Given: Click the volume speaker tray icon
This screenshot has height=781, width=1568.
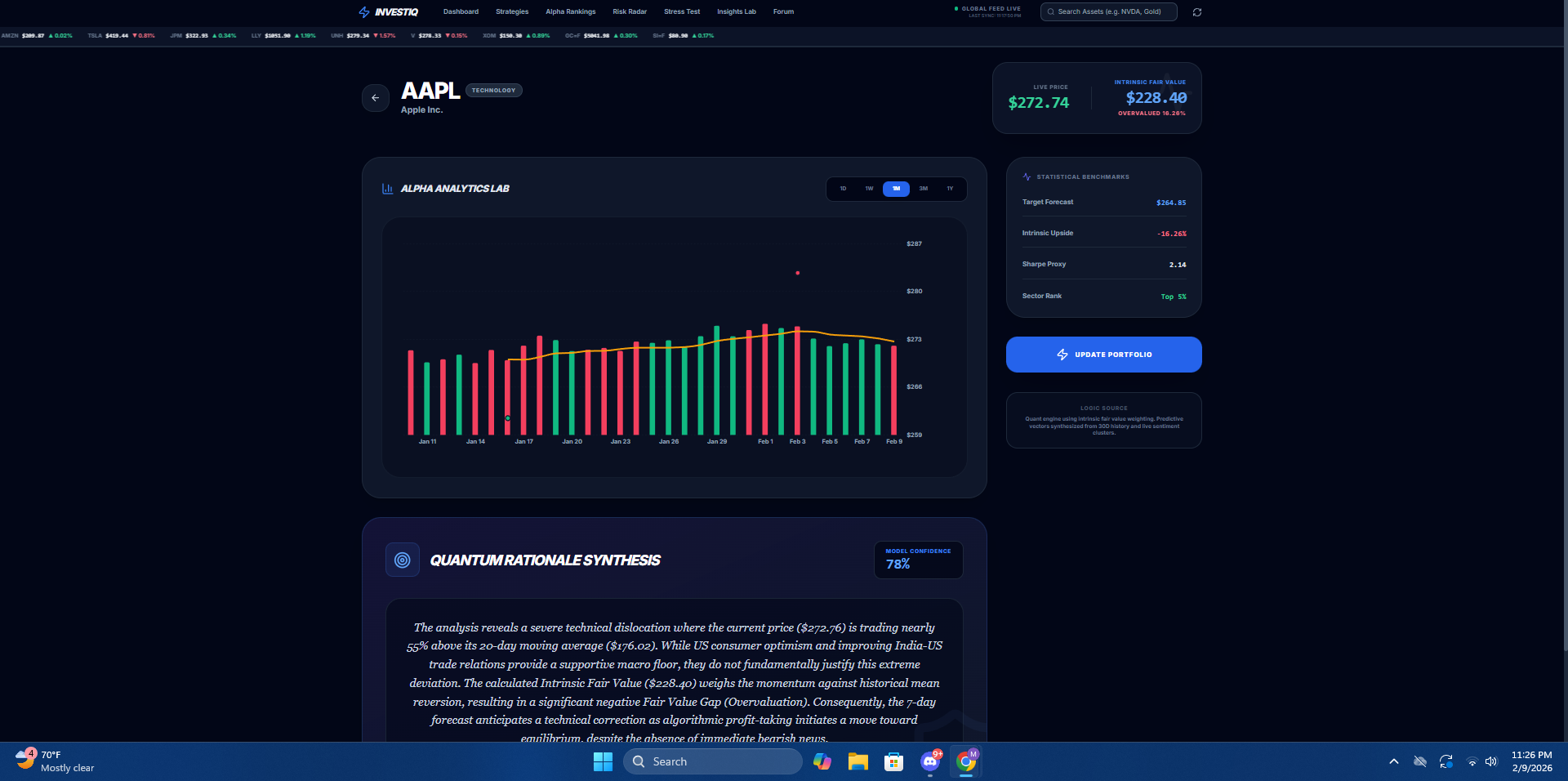Looking at the screenshot, I should pos(1491,761).
